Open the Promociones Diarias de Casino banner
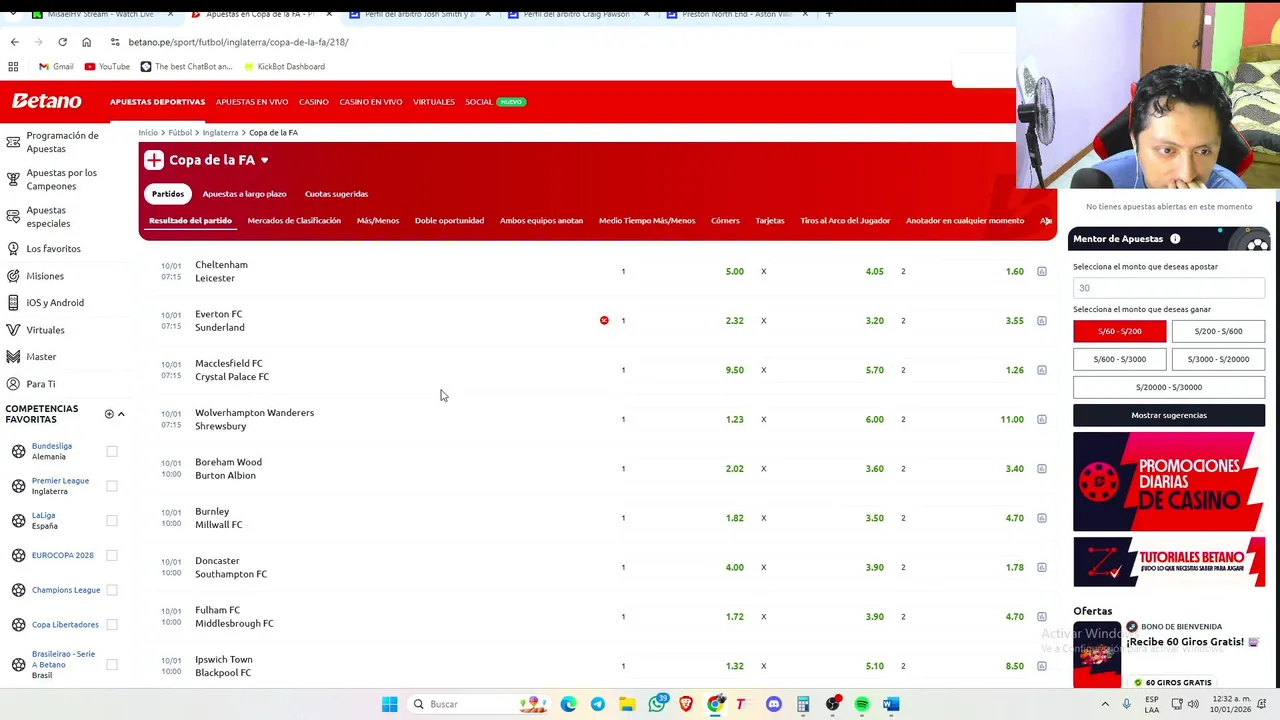This screenshot has width=1280, height=720. pos(1169,481)
